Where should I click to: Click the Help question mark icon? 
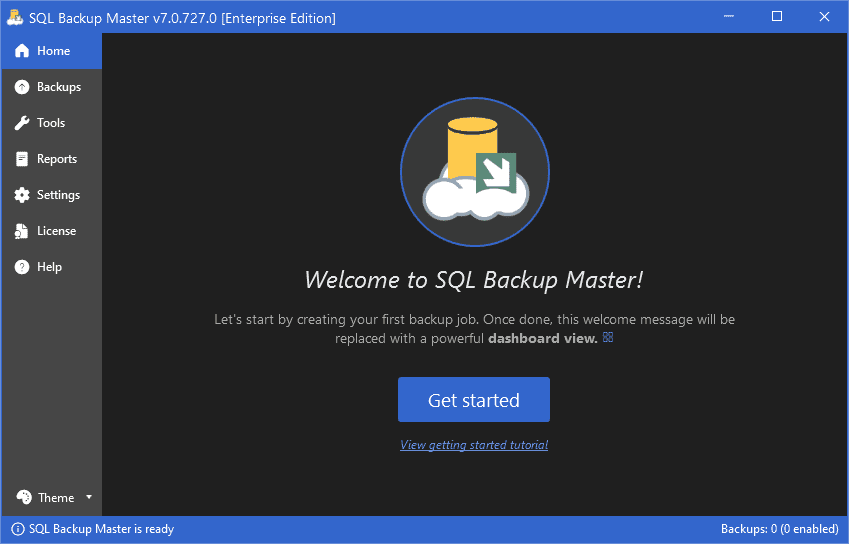pos(22,267)
